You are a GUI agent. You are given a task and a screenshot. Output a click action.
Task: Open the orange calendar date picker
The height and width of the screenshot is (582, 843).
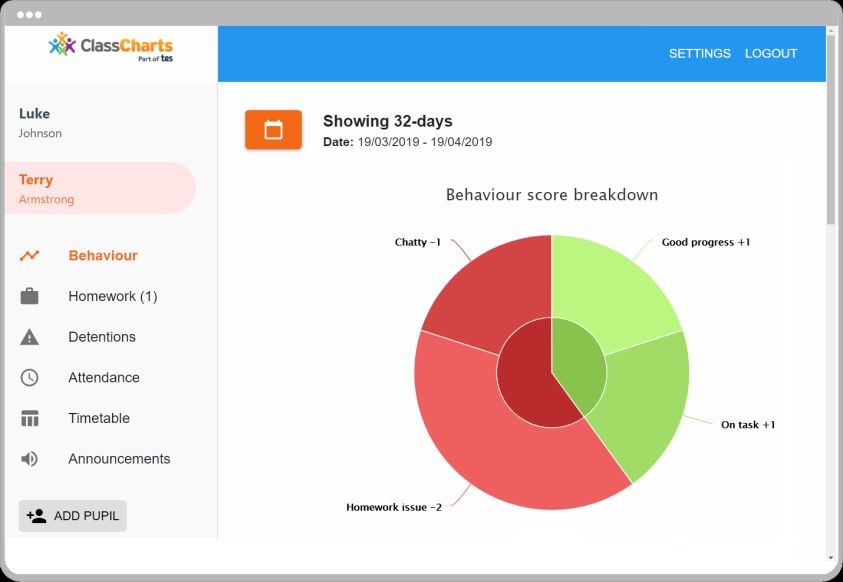(x=273, y=130)
